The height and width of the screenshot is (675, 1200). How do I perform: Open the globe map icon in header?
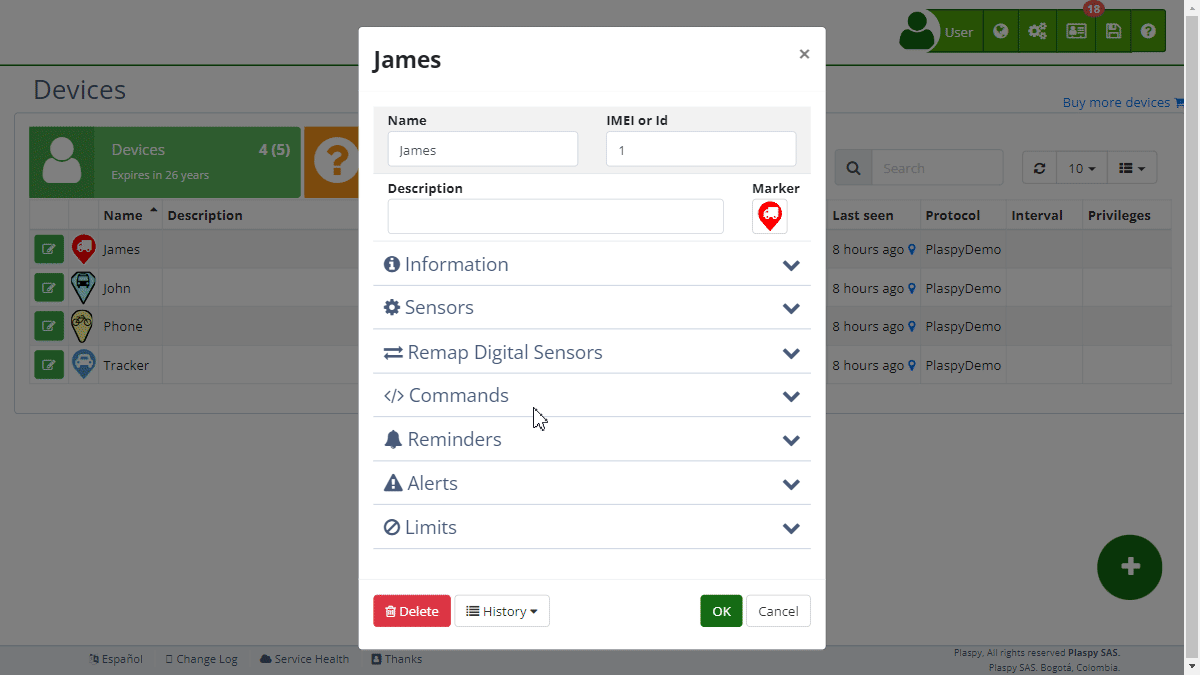coord(1000,32)
